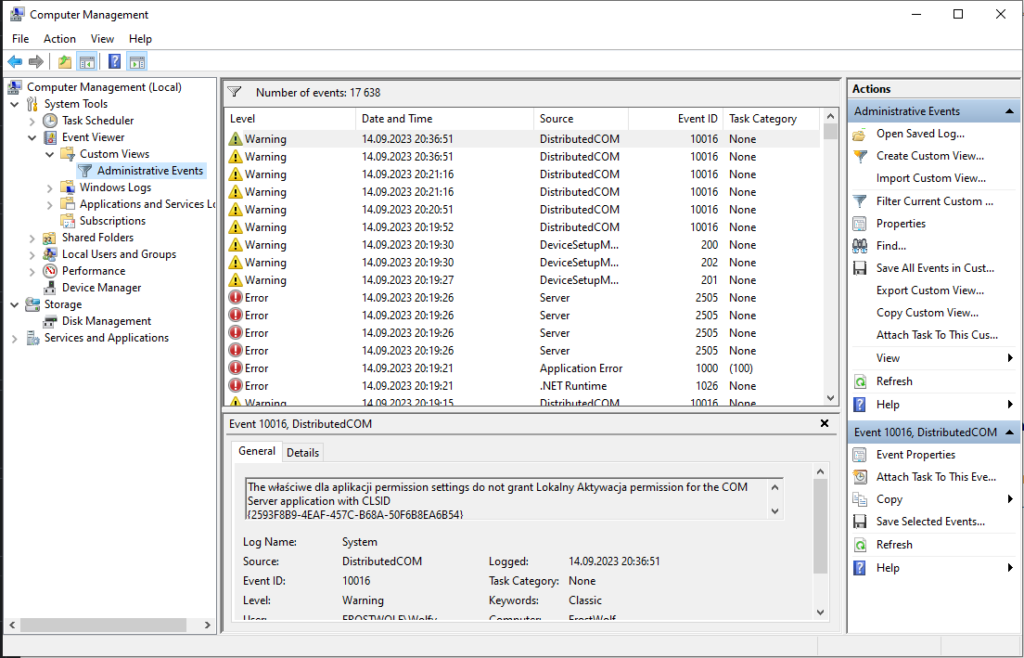Click Import Custom View action
The height and width of the screenshot is (658, 1024).
(931, 178)
